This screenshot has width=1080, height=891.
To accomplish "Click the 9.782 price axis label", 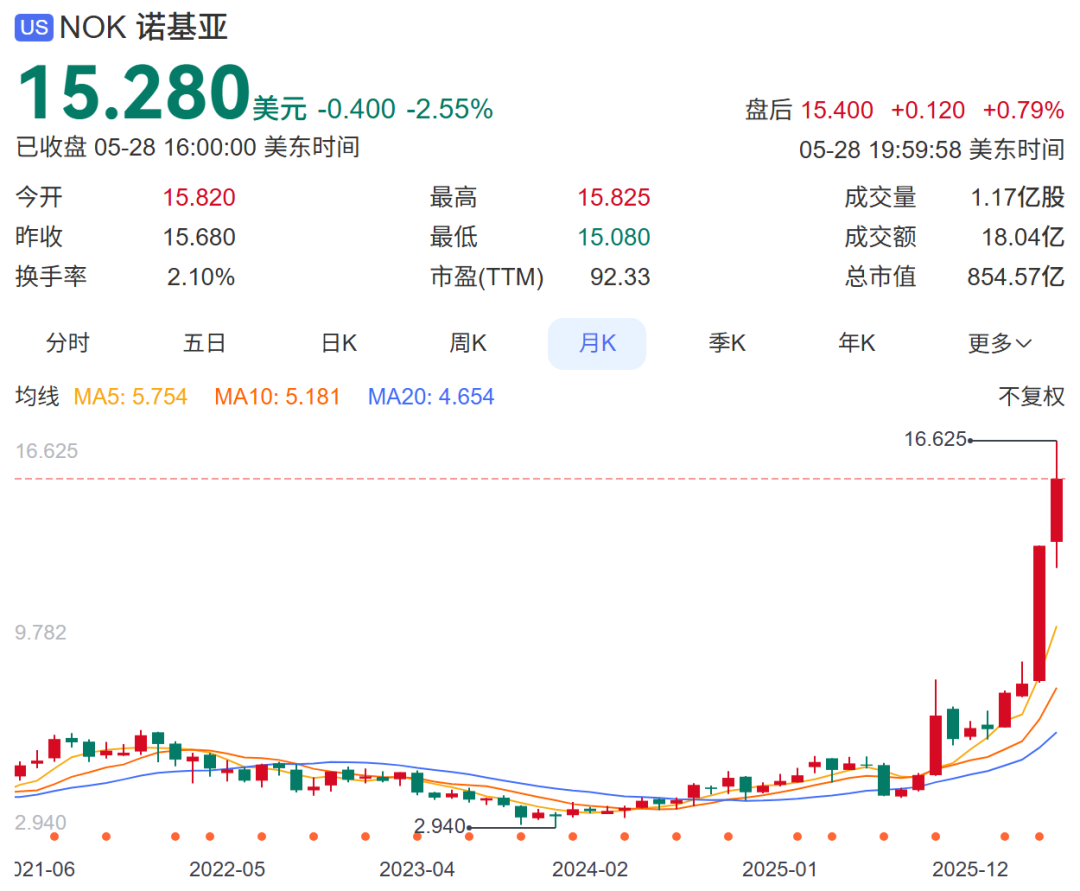I will coord(41,632).
